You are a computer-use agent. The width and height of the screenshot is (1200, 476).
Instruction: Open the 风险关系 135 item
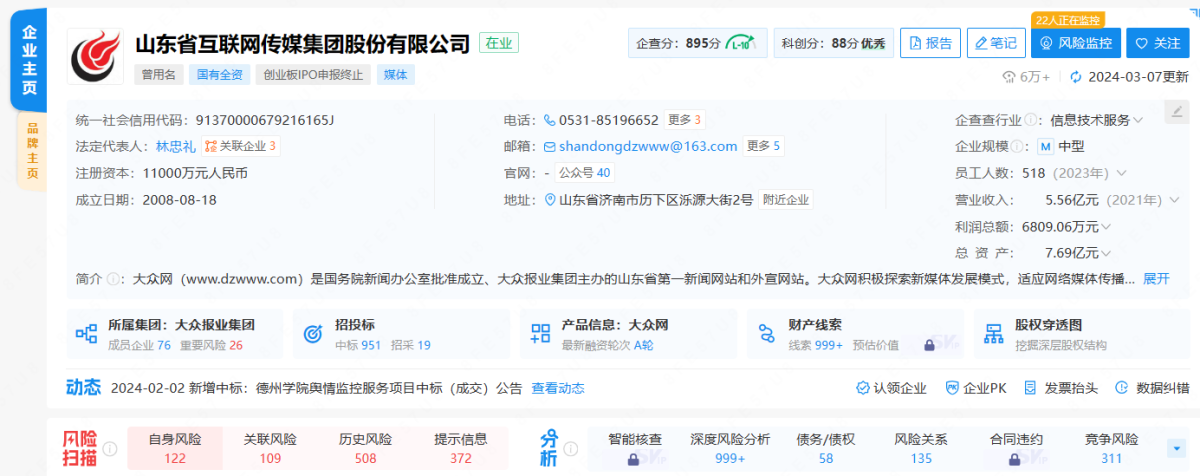(x=921, y=448)
